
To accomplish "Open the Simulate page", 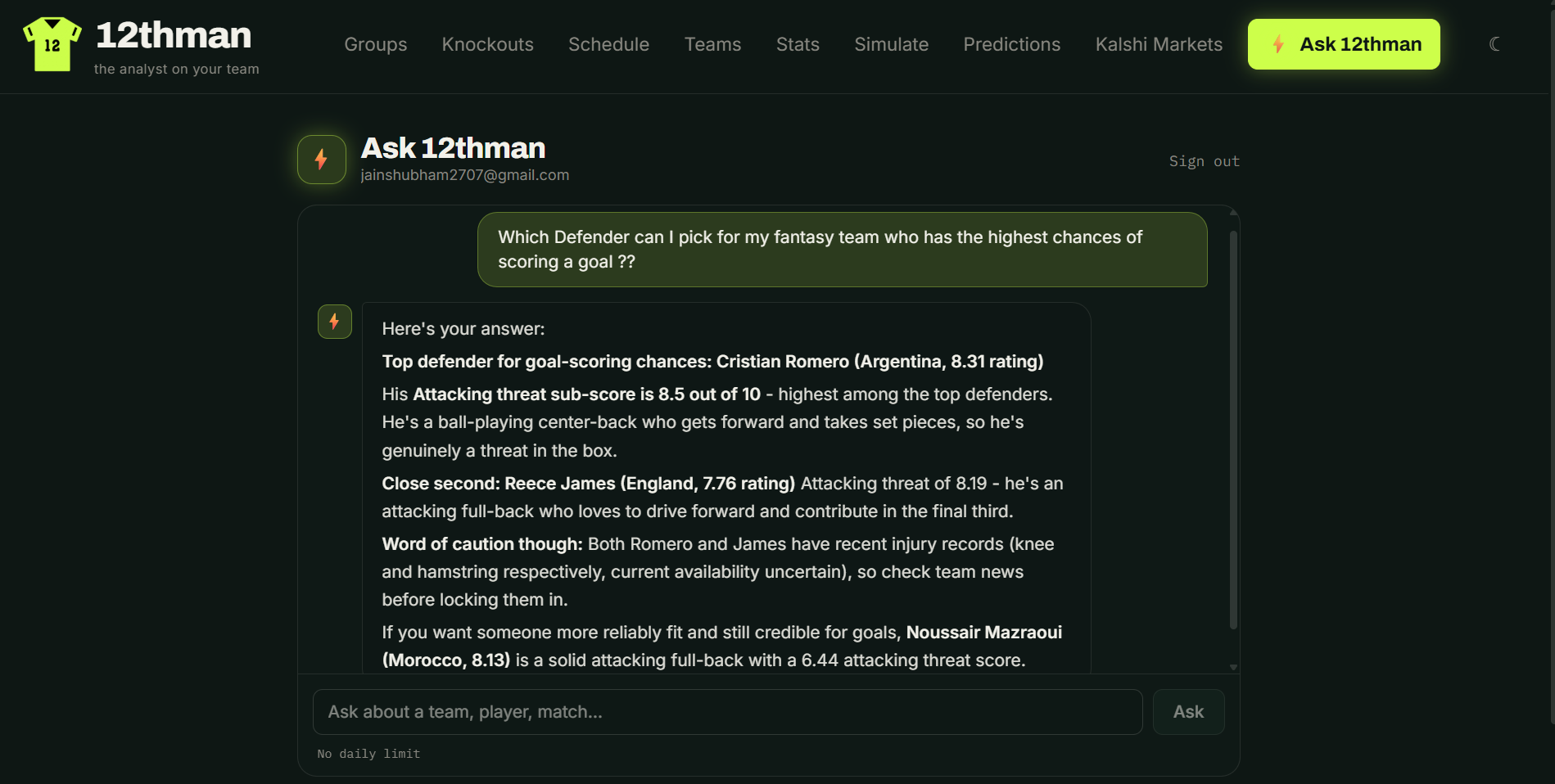I will pos(892,44).
